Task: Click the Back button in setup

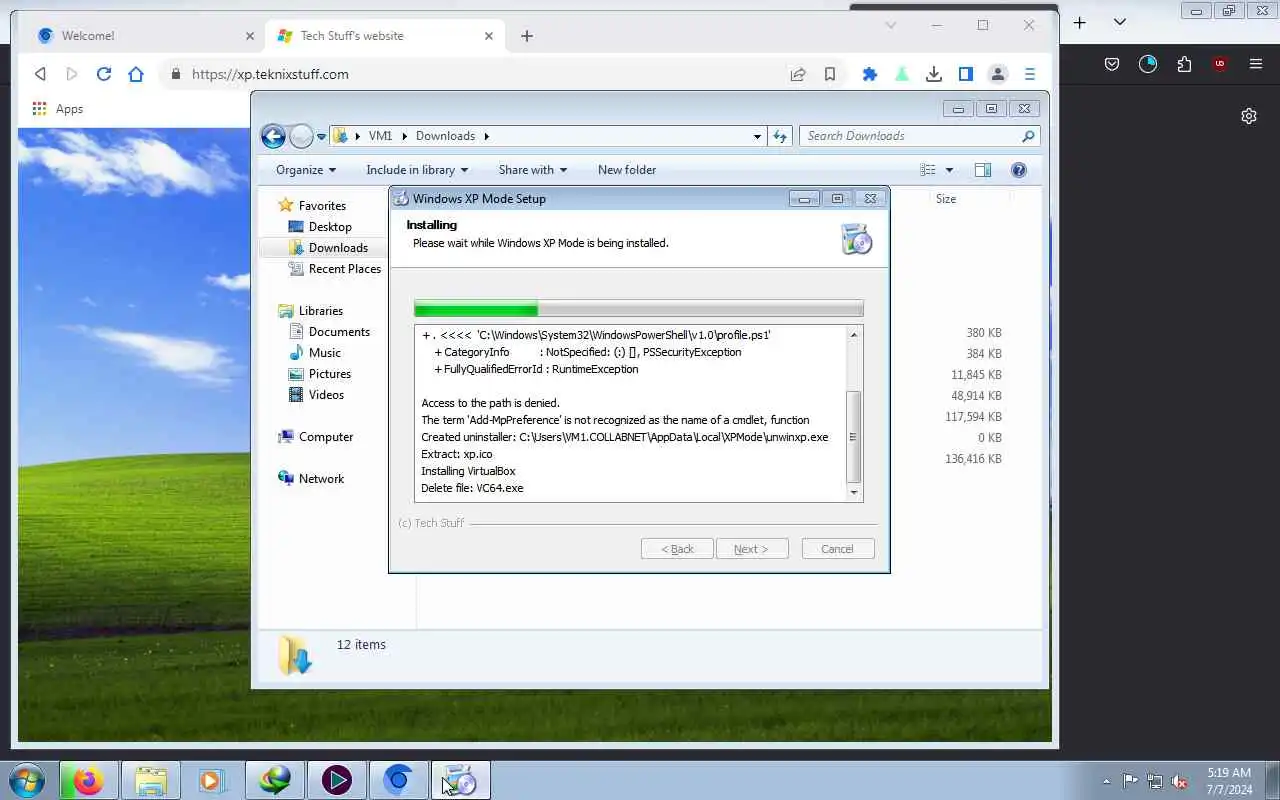Action: point(677,549)
